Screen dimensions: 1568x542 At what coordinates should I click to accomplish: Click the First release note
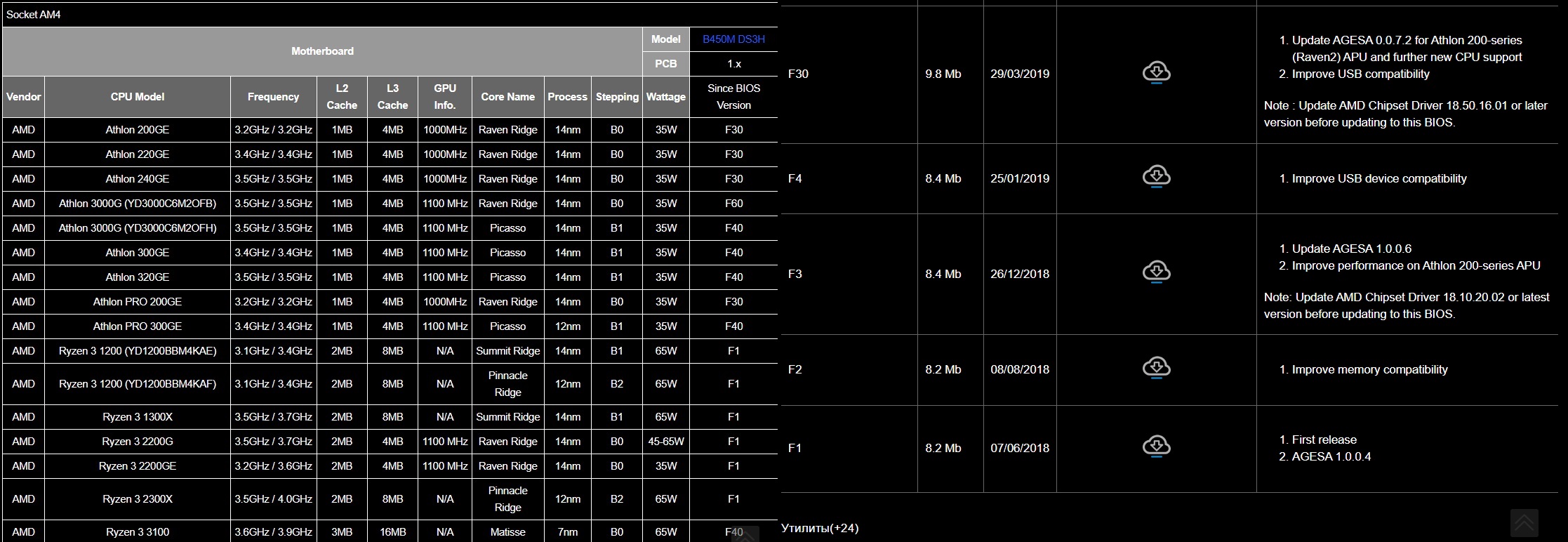pos(1324,439)
